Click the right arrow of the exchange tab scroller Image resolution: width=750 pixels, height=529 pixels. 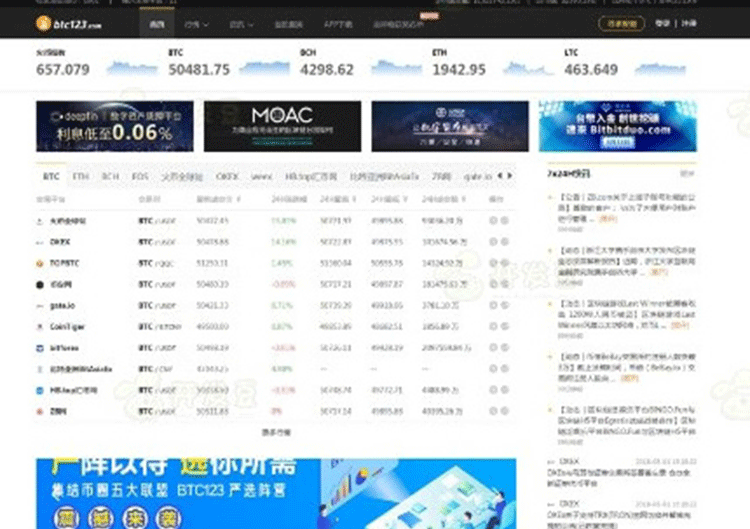coord(510,176)
